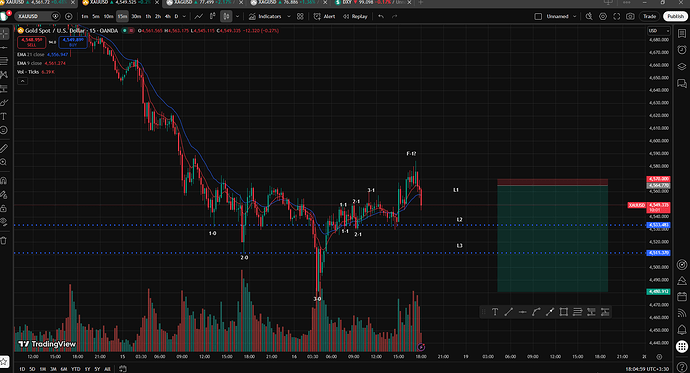Expand the timeframe interval dropdown
Viewport: 690px width, 373px height.
click(184, 16)
